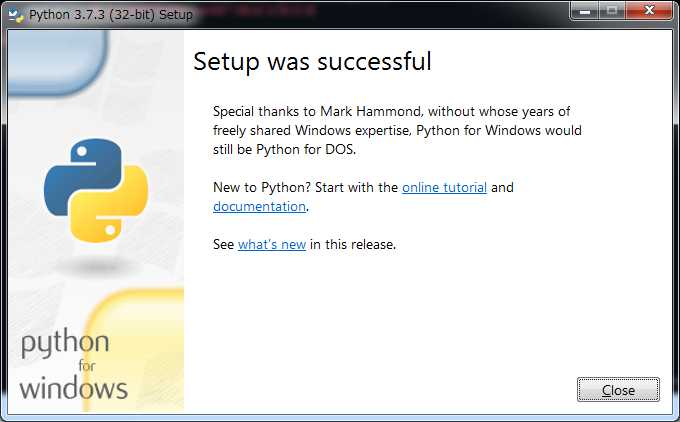Open the what's new link
The height and width of the screenshot is (422, 680).
click(x=272, y=244)
